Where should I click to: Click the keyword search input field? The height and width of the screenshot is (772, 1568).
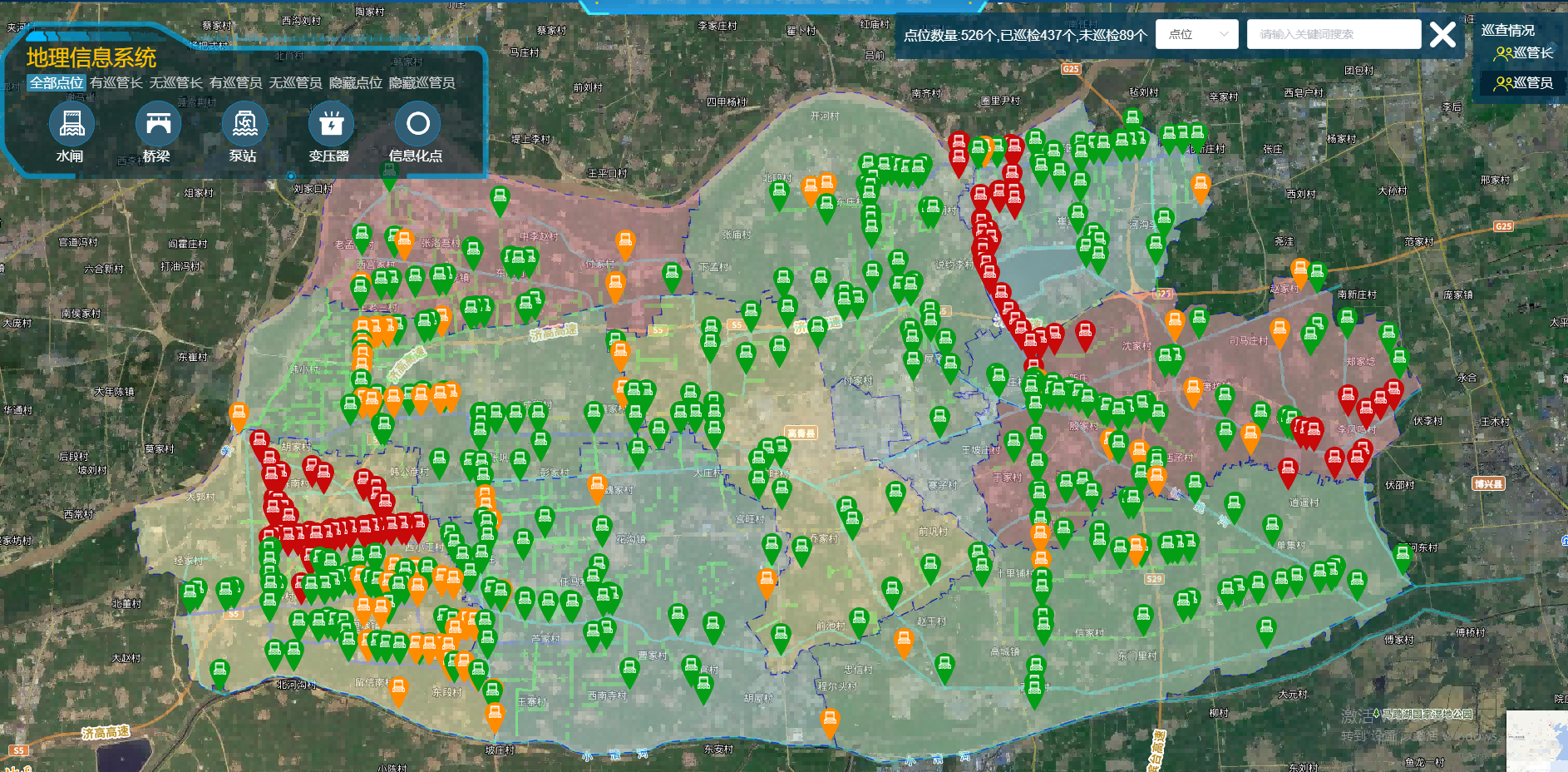pos(1334,34)
